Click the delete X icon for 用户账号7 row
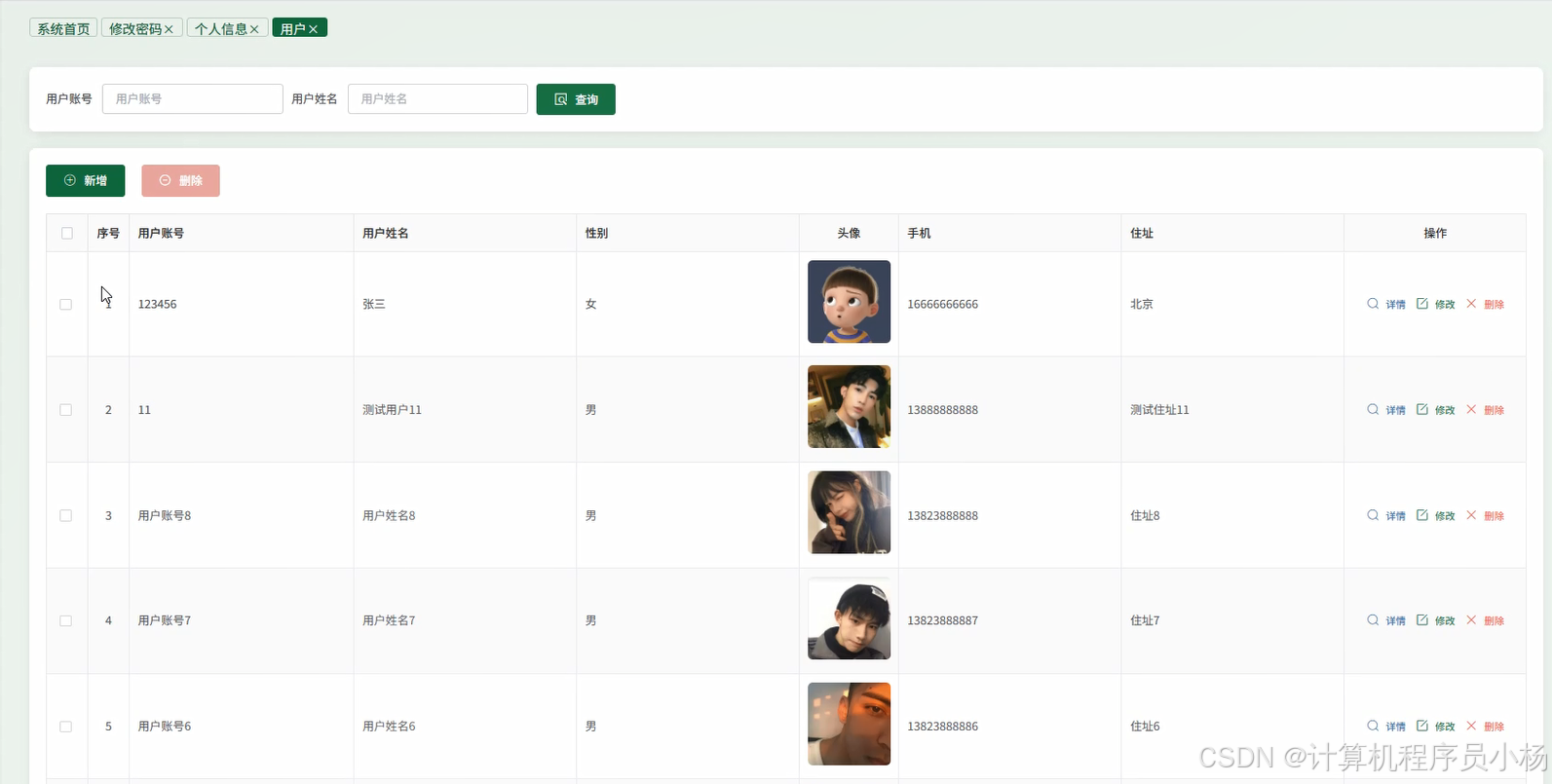The height and width of the screenshot is (784, 1552). [x=1471, y=620]
